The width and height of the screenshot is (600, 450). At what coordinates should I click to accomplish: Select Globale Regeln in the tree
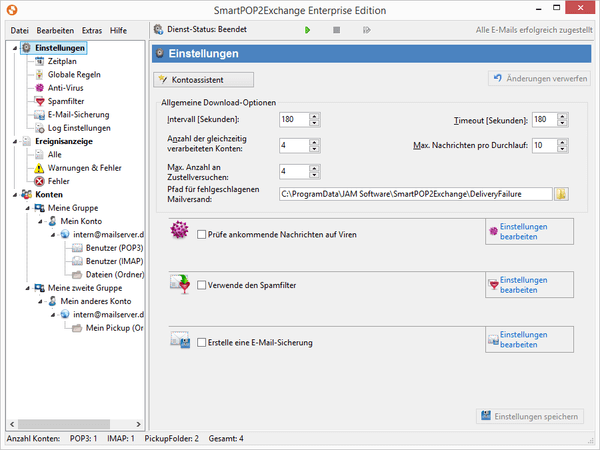[74, 75]
